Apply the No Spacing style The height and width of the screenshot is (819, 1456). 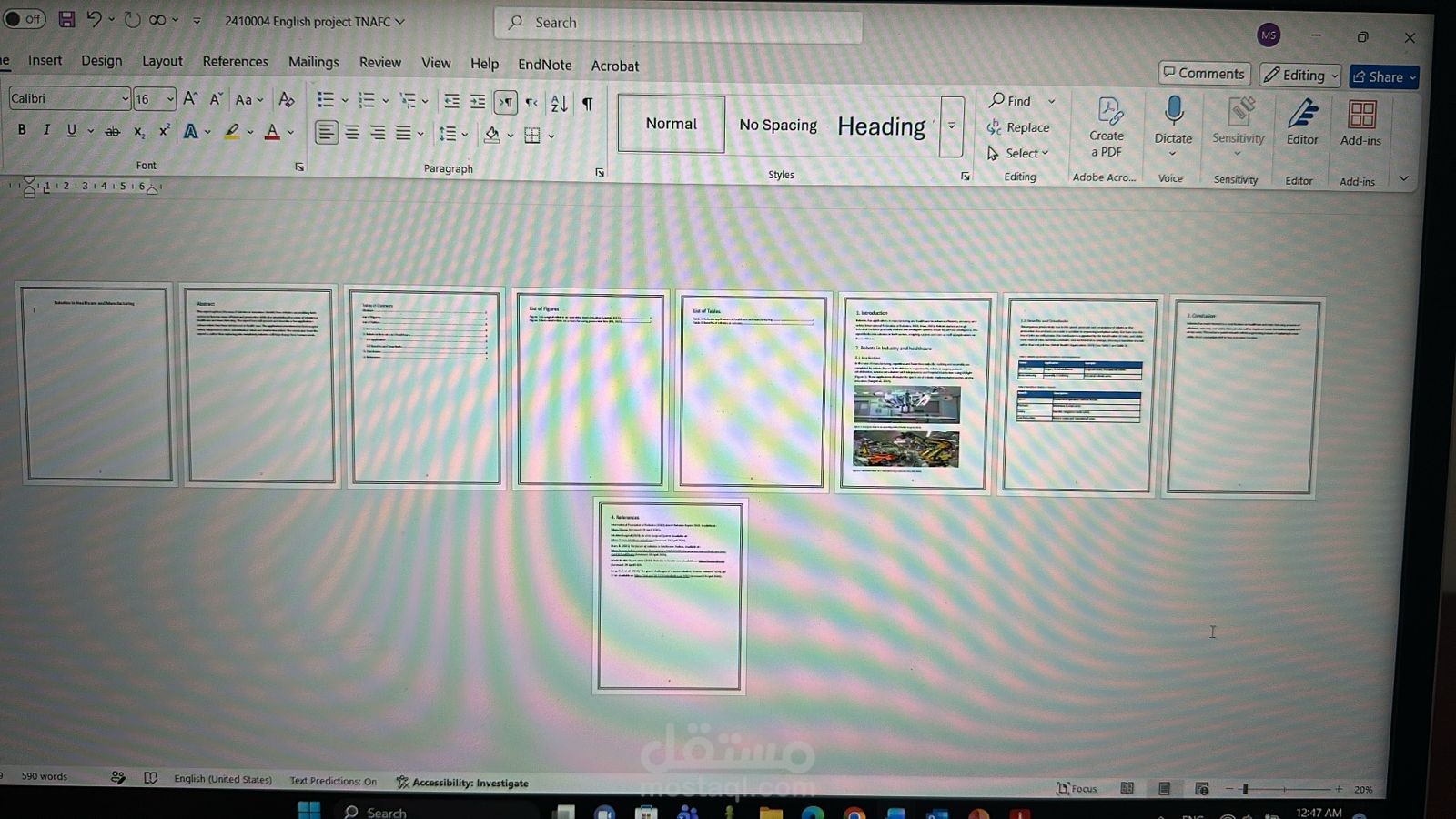[778, 126]
